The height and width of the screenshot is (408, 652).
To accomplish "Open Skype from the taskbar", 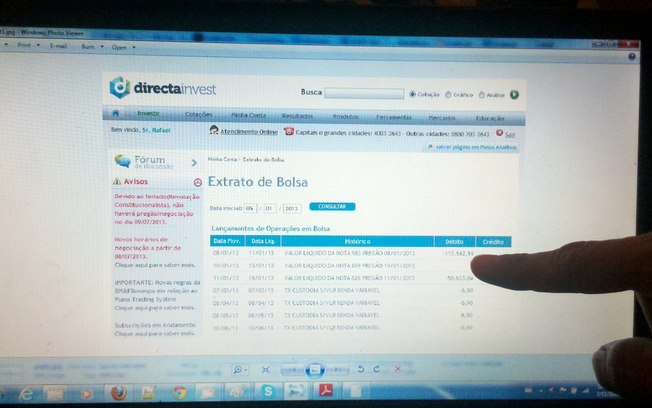I will (267, 391).
